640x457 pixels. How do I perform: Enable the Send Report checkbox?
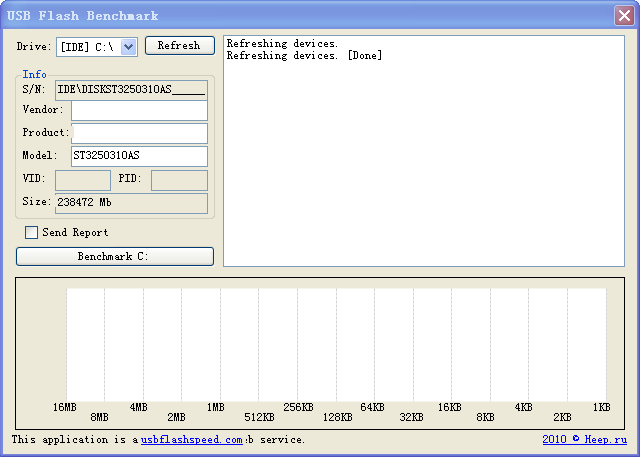31,233
